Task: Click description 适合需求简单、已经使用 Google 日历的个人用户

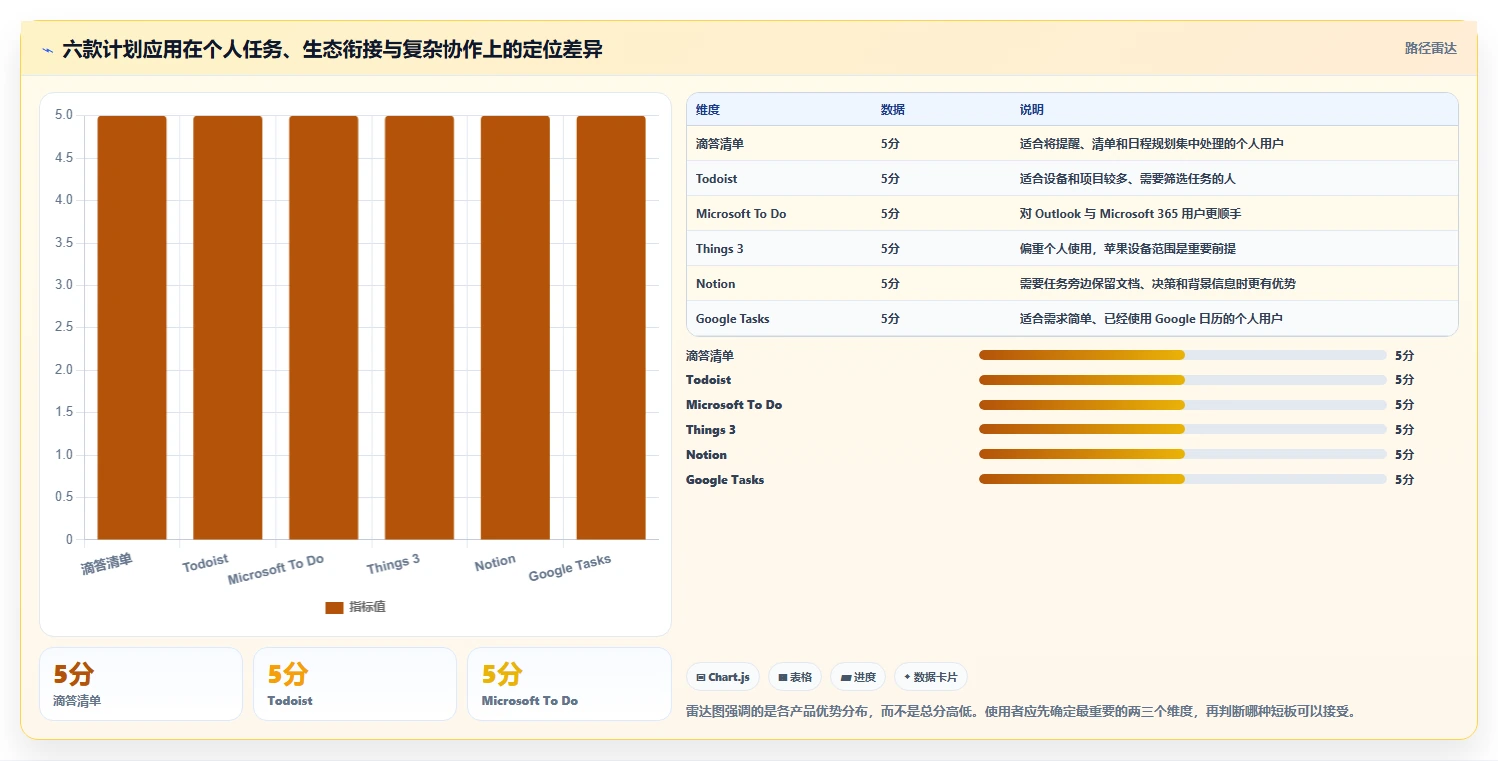Action: click(1151, 319)
